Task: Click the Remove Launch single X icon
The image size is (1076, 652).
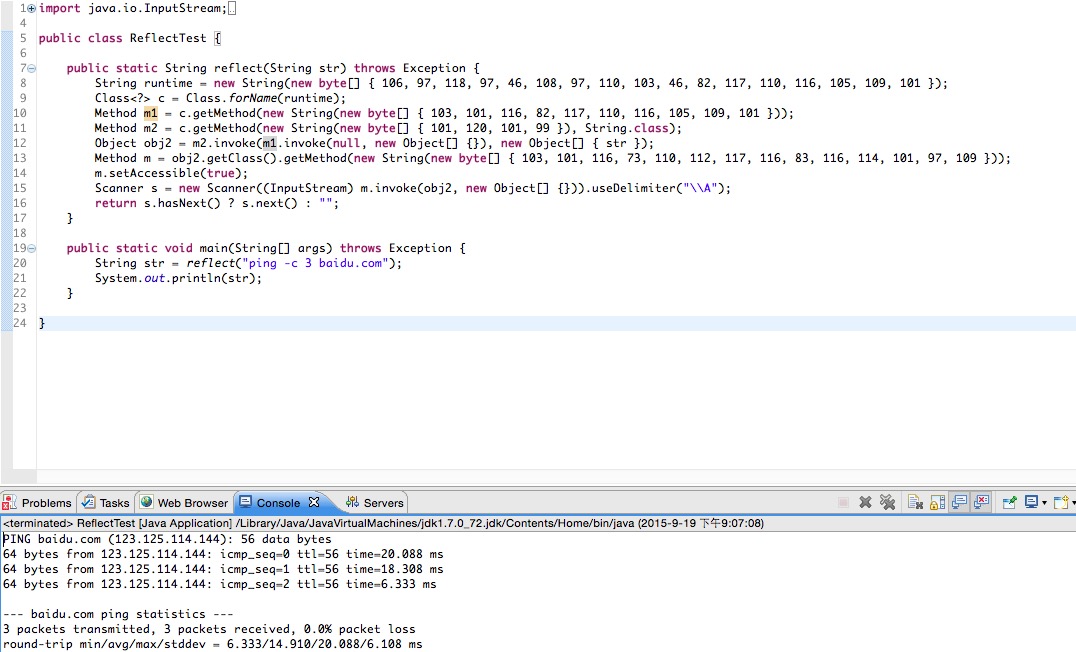Action: coord(865,502)
